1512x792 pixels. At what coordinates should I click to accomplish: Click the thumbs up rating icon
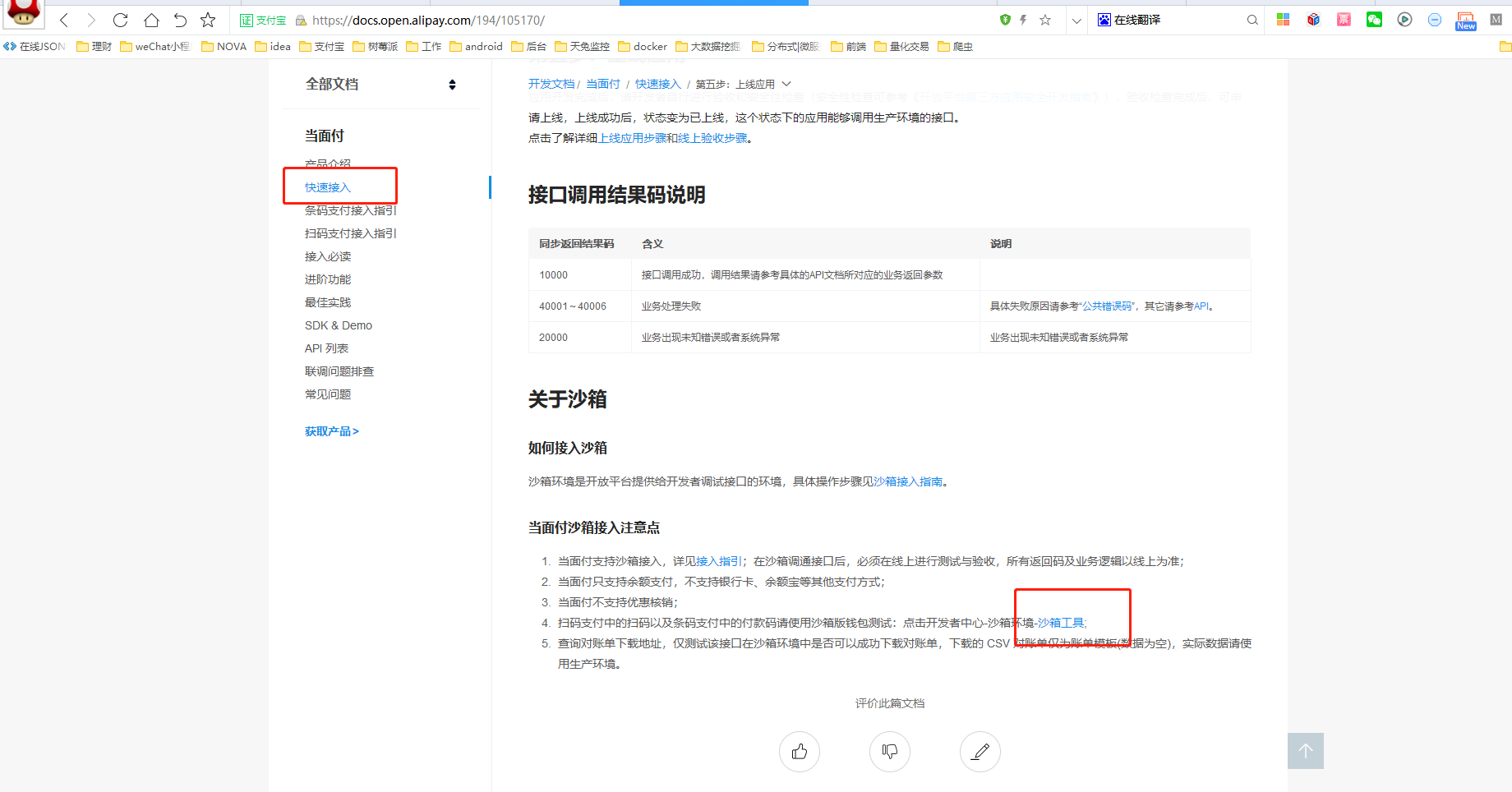point(799,751)
